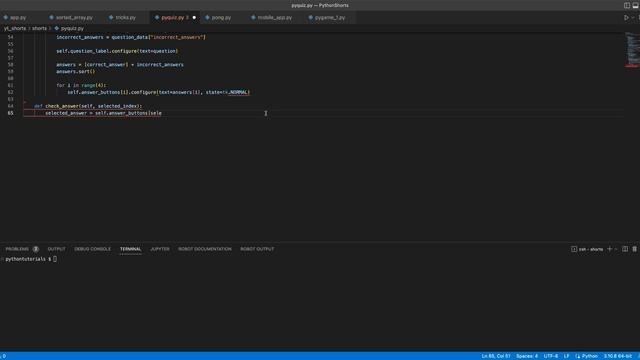Run the Python file with play icon
Viewport: 640px width, 360px height.
tap(626, 18)
